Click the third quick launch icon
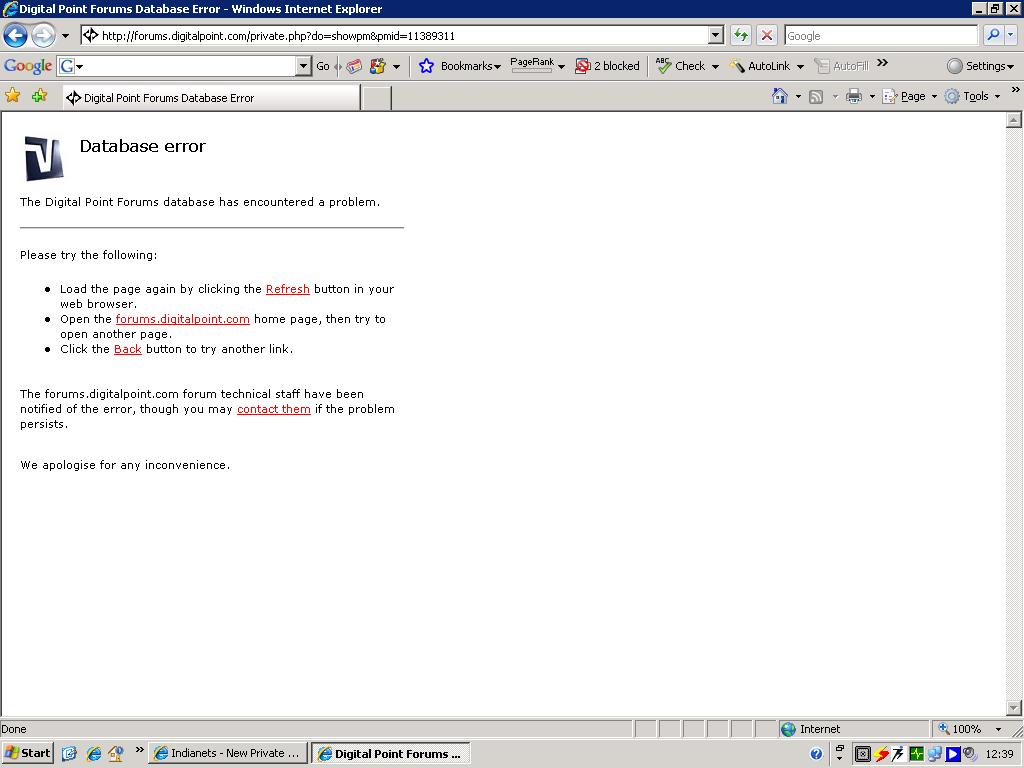 (116, 754)
